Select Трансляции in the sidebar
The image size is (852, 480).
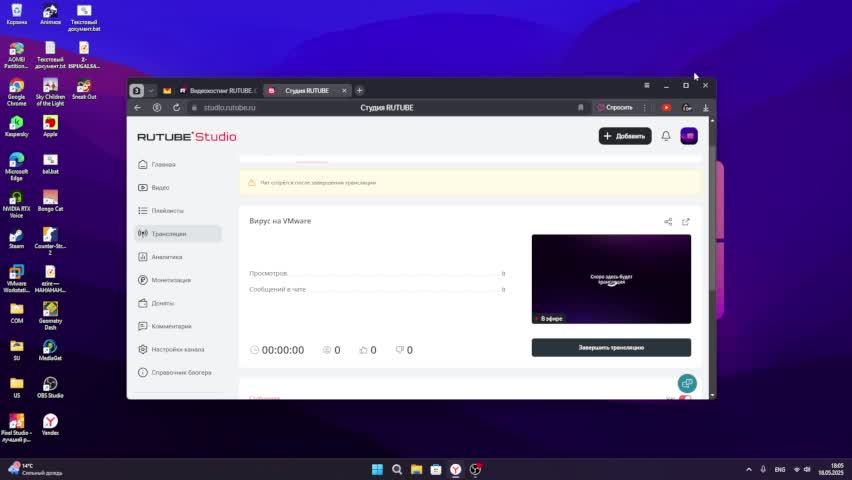click(179, 234)
